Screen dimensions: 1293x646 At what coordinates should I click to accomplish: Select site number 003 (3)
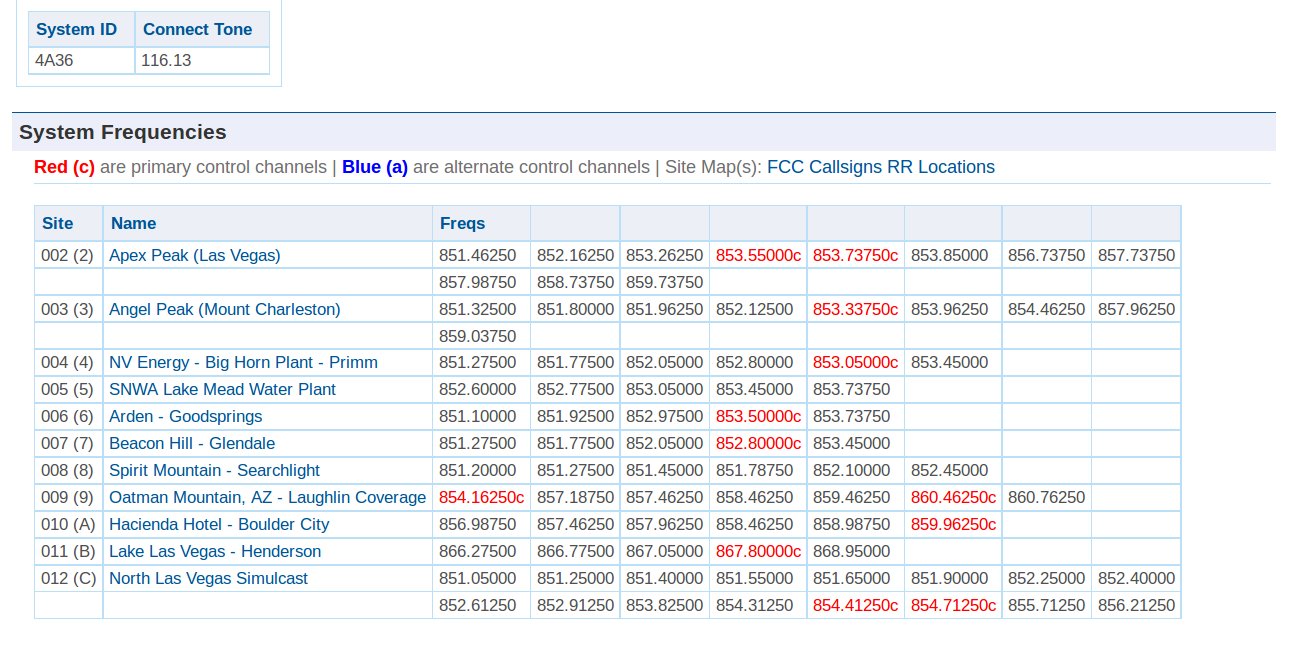coord(67,309)
